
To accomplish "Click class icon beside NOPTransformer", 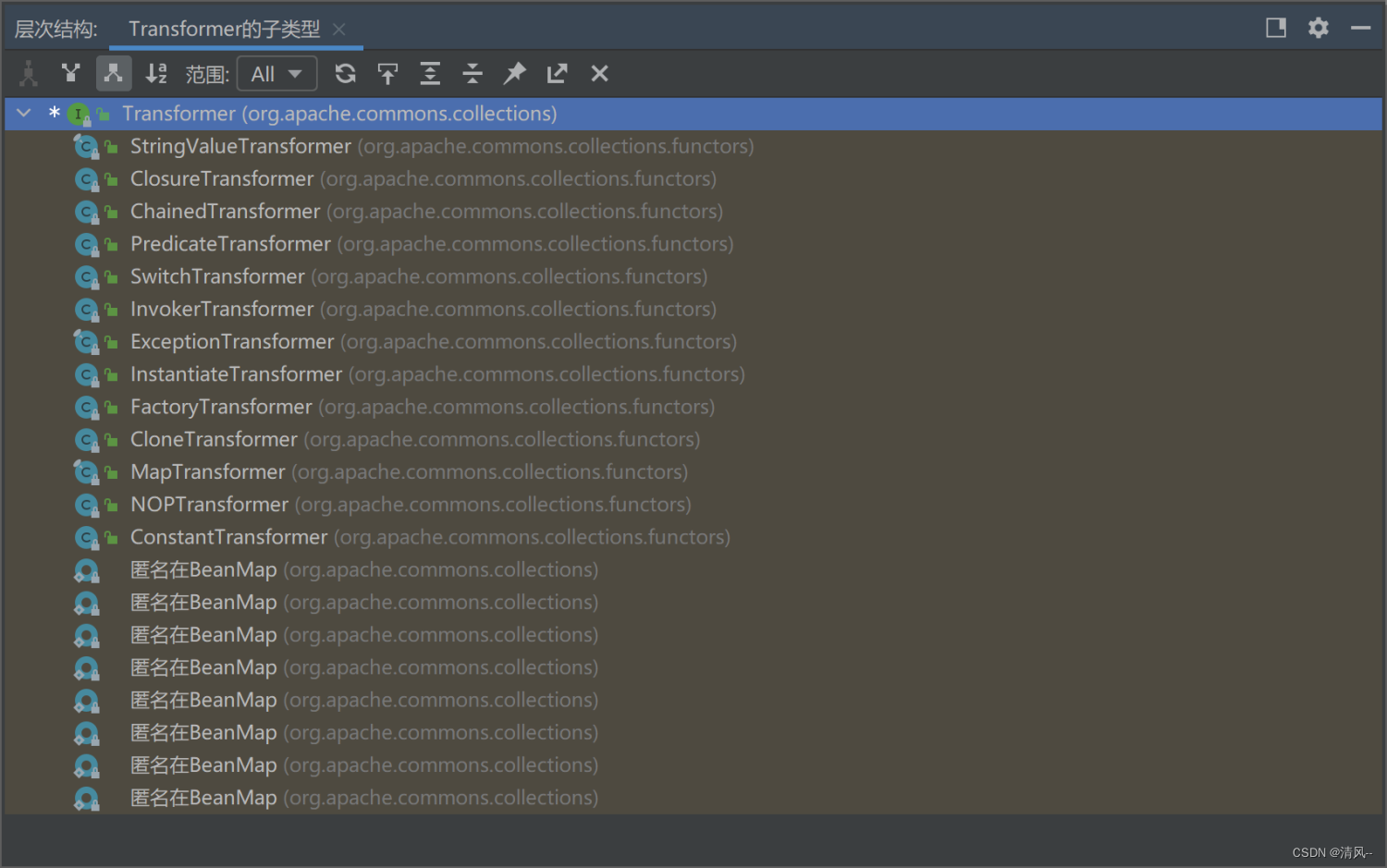I will click(86, 506).
